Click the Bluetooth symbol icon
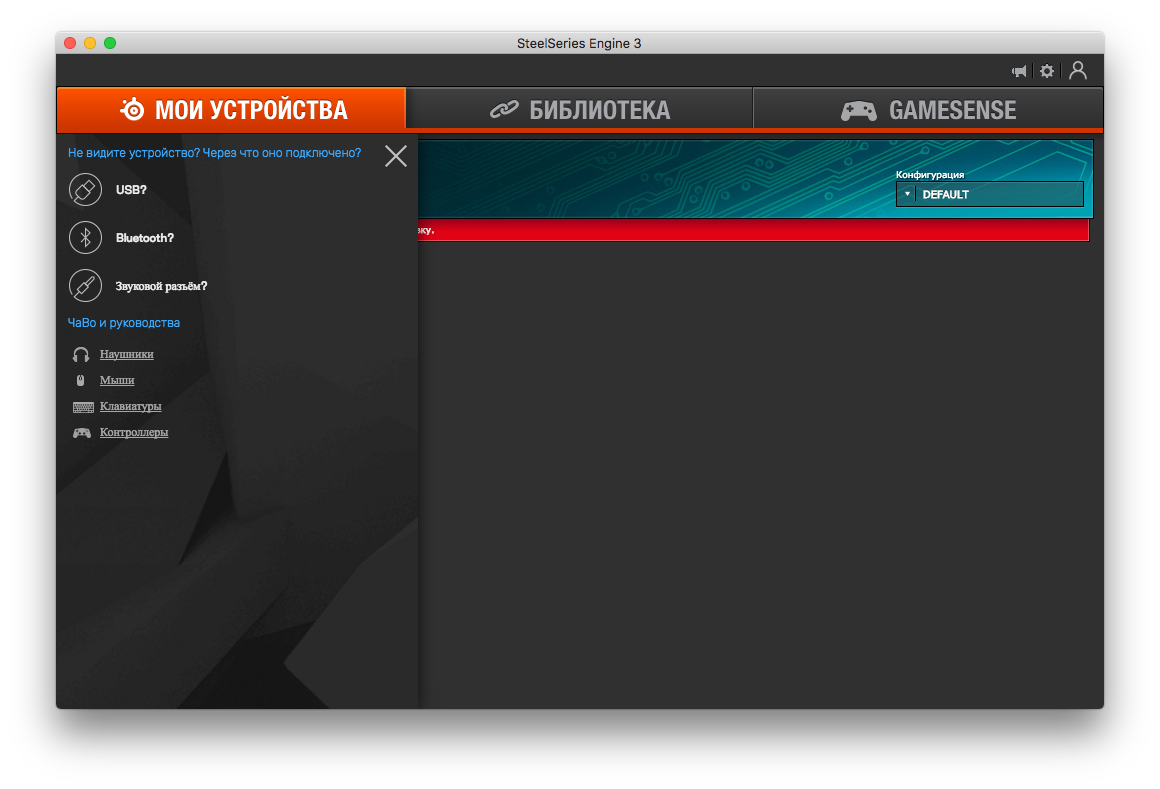The width and height of the screenshot is (1160, 789). point(85,238)
